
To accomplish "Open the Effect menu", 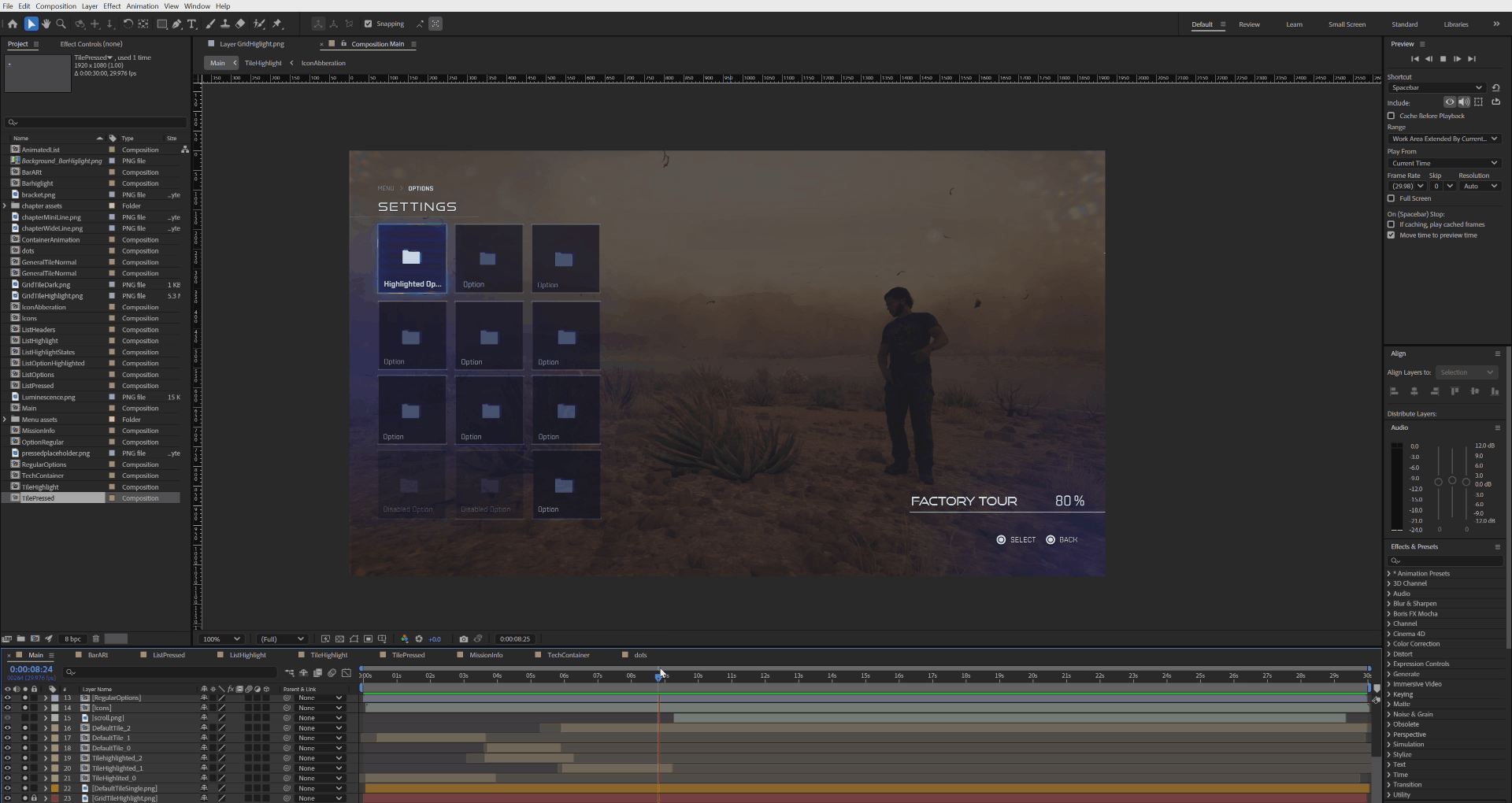I will point(112,6).
